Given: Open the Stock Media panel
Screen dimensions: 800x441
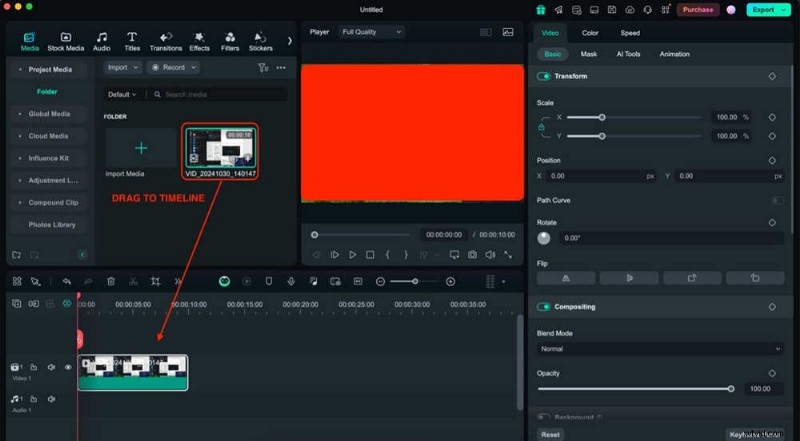Looking at the screenshot, I should click(x=66, y=41).
